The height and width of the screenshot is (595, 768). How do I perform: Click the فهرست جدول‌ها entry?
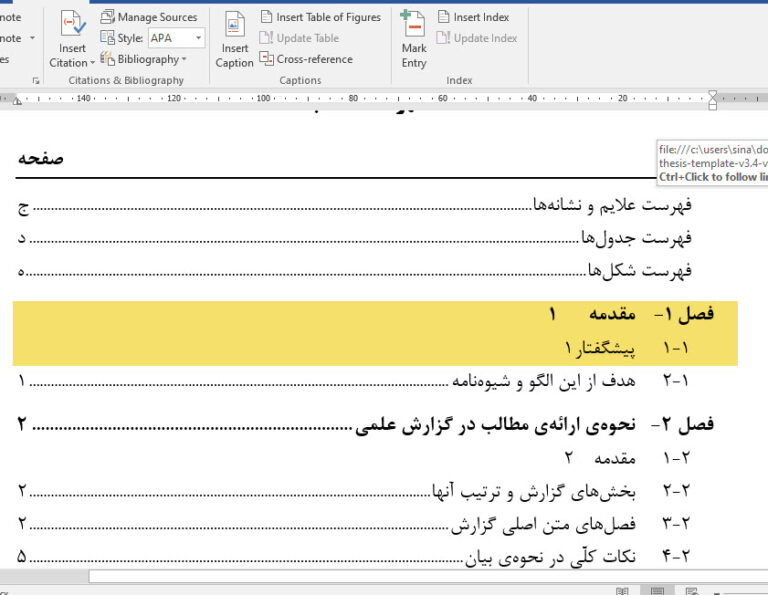point(355,238)
